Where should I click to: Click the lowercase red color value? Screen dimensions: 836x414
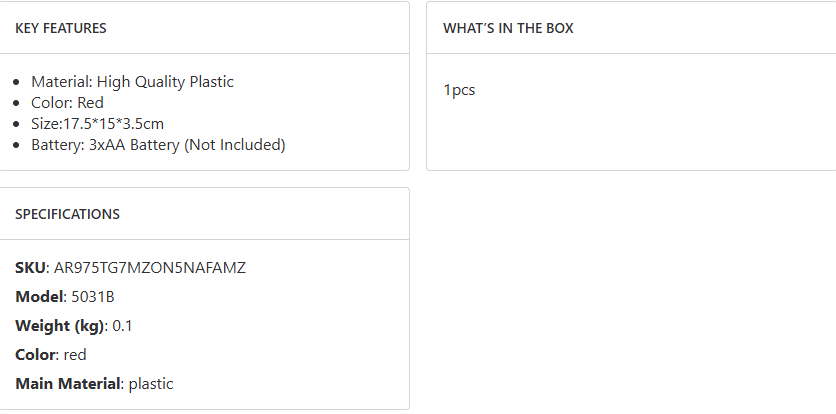pyautogui.click(x=75, y=355)
